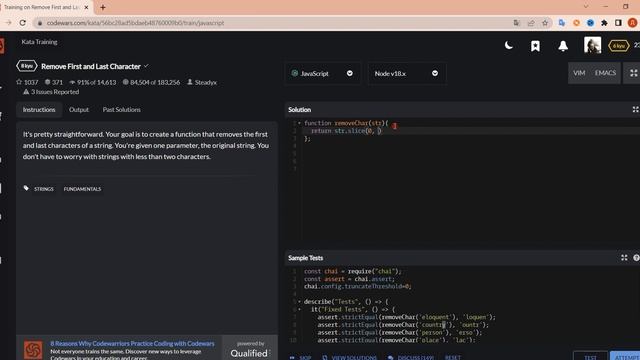Open the 8 Reasons Why Codewarriors Practice link

pos(132,343)
